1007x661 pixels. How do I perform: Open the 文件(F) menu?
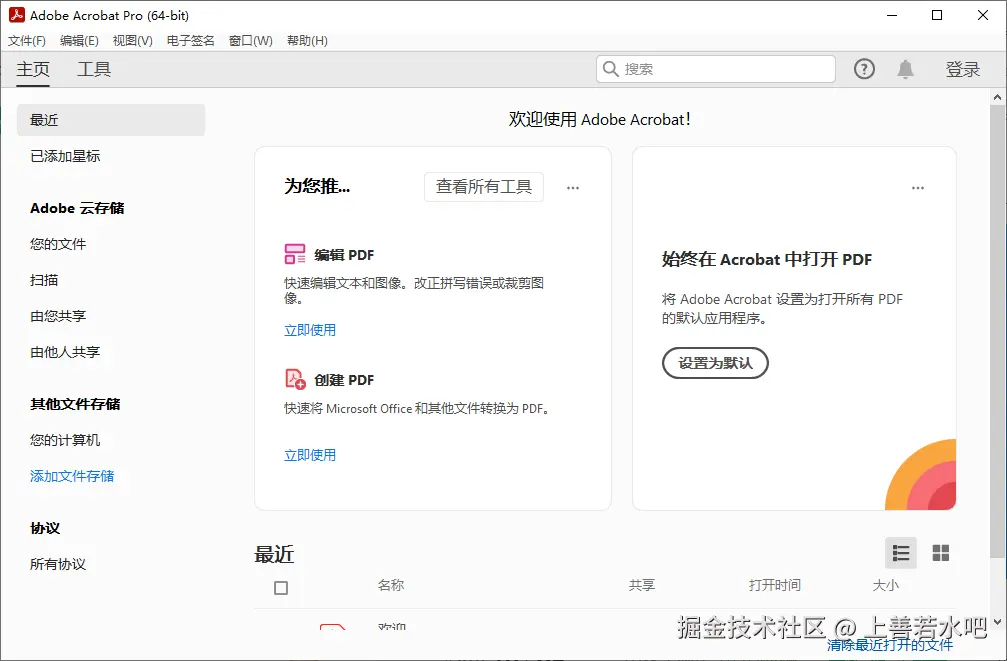pyautogui.click(x=27, y=40)
